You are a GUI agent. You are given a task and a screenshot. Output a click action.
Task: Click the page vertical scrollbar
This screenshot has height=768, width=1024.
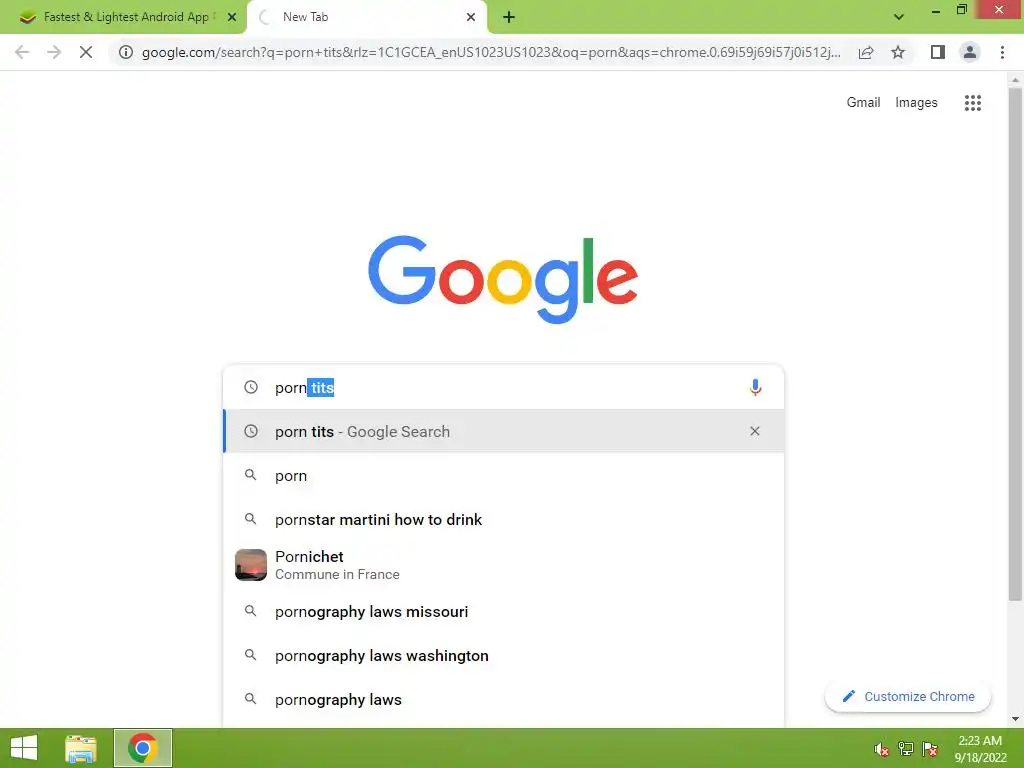coord(1015,345)
